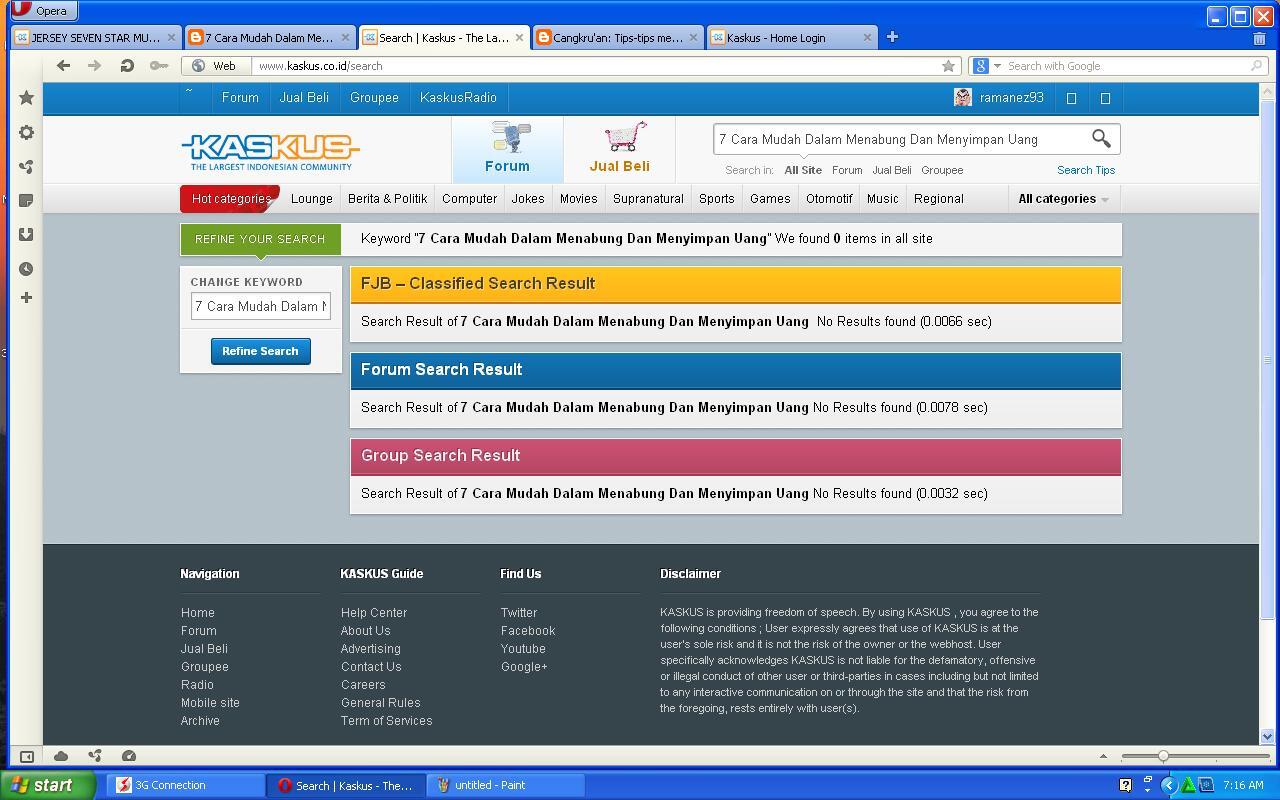Open the Forum section icon
Screen dimensions: 1280x800
(x=508, y=147)
